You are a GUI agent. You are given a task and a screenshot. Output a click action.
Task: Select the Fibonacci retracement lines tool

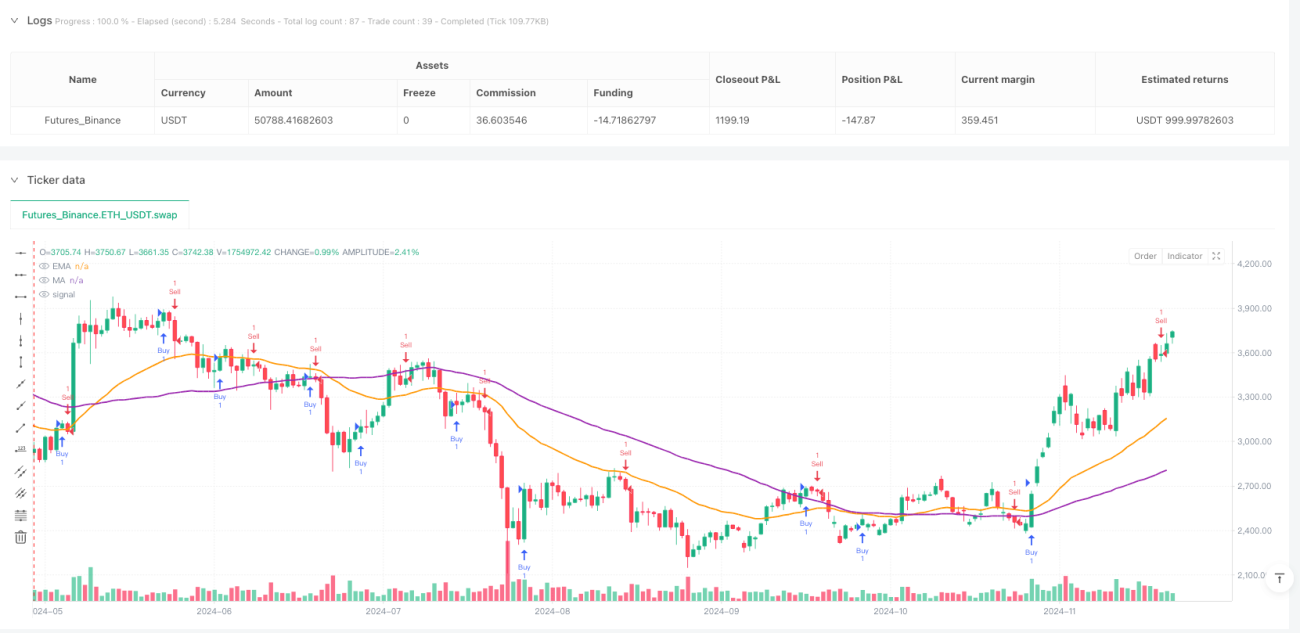click(x=20, y=515)
